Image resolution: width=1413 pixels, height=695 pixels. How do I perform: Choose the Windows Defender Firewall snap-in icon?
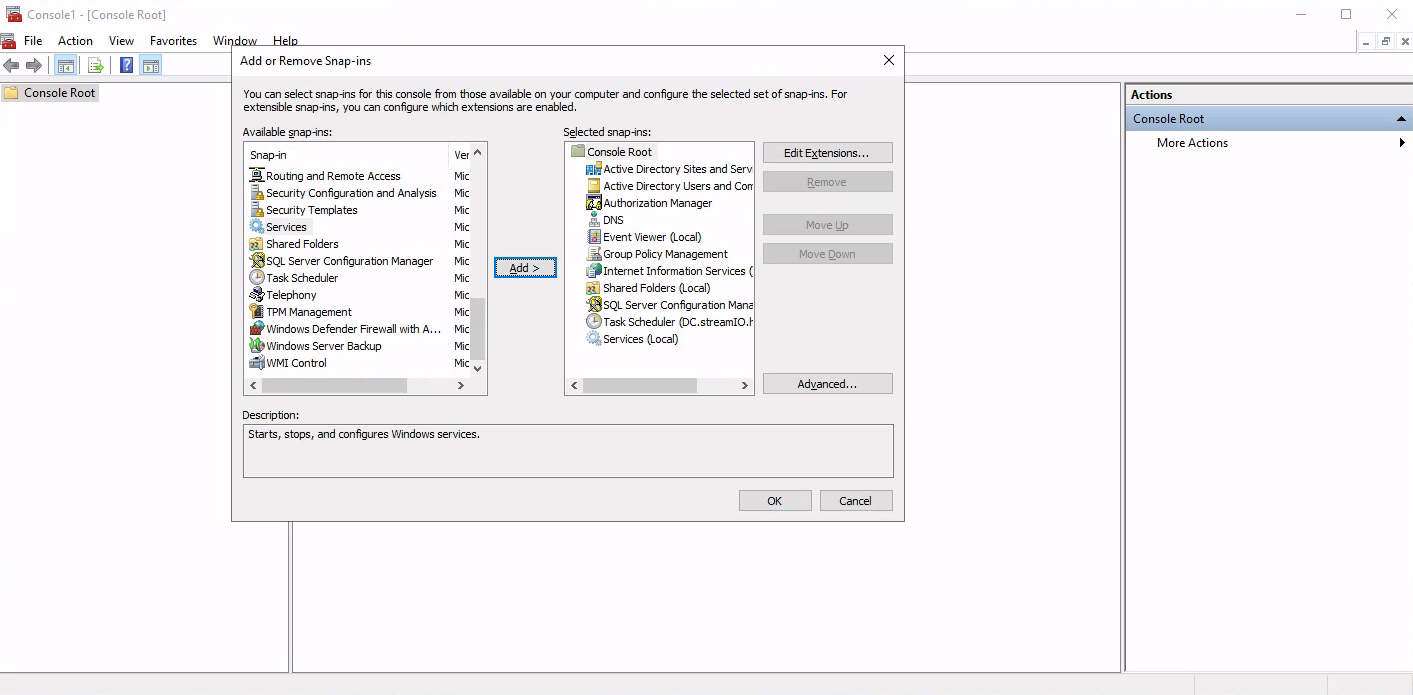[257, 329]
